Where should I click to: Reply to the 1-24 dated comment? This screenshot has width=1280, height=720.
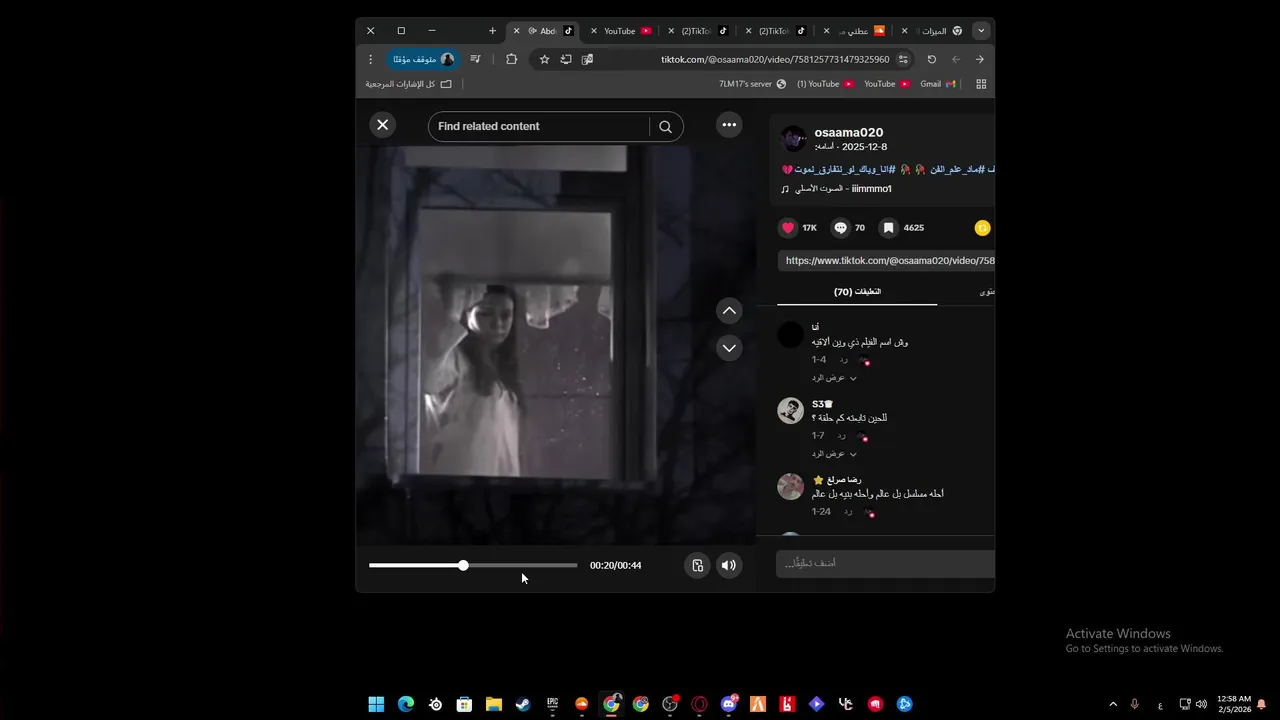[x=847, y=512]
